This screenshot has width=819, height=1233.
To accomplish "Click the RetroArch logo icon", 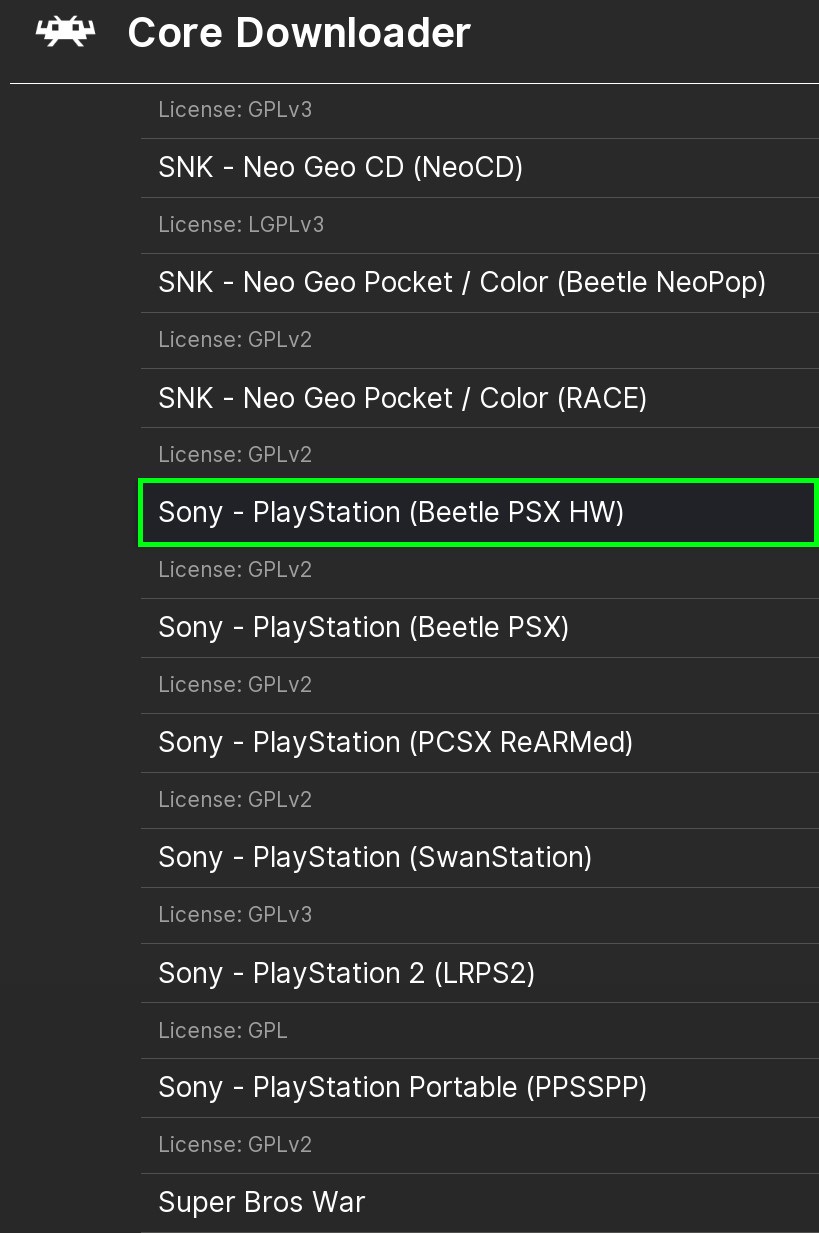I will click(65, 34).
